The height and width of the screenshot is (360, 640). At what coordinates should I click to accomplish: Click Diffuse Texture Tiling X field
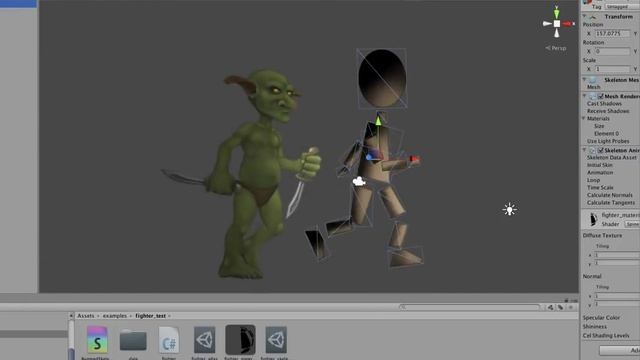pos(617,255)
